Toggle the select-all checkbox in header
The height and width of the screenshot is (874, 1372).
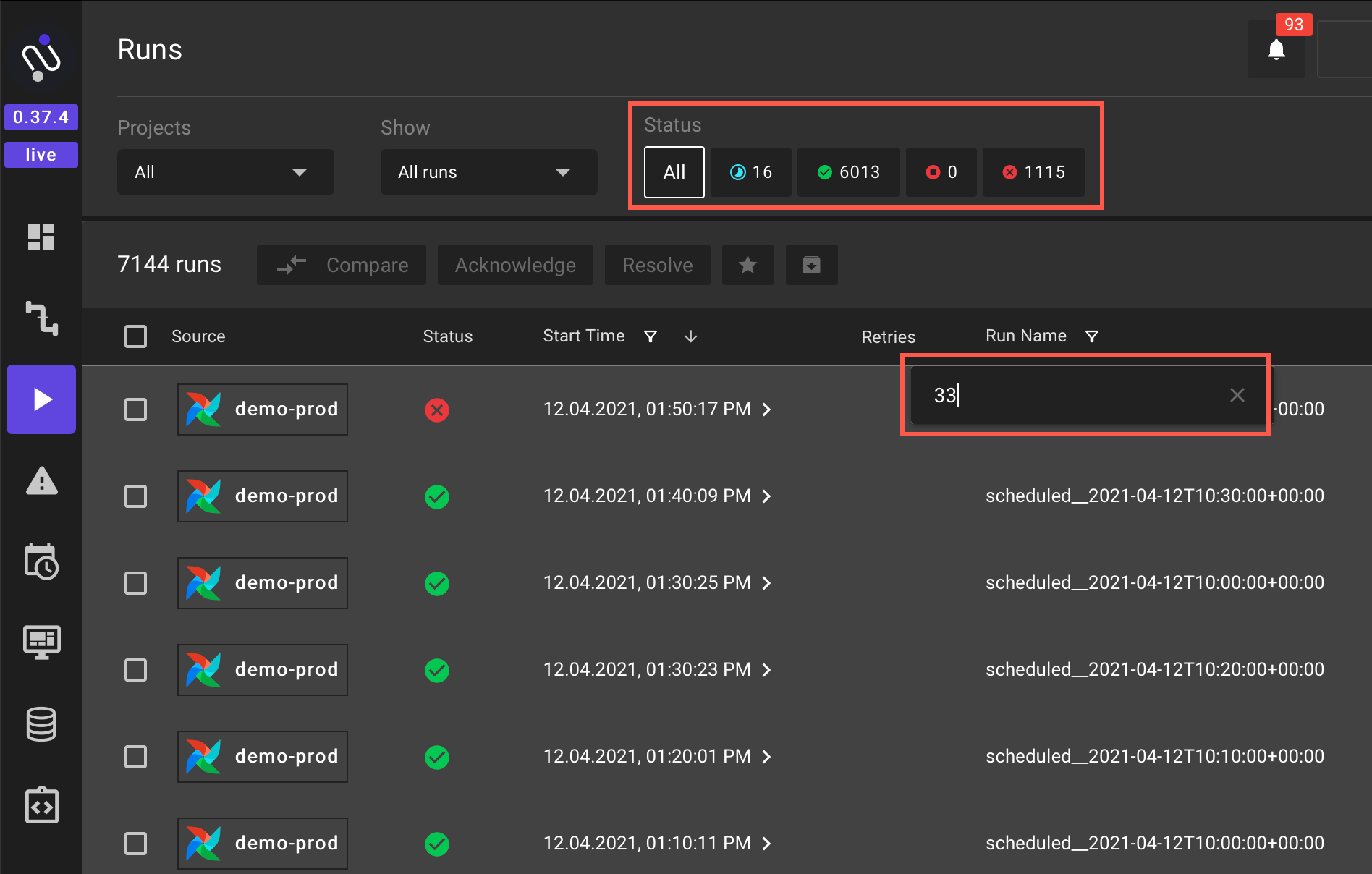(x=135, y=336)
